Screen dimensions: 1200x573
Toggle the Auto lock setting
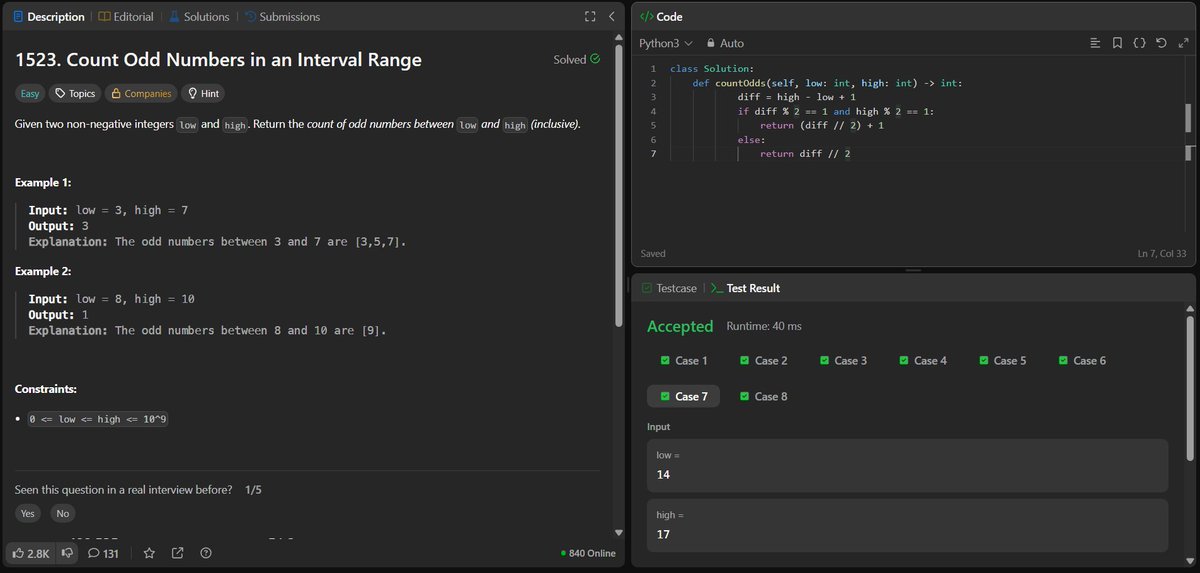pyautogui.click(x=725, y=43)
